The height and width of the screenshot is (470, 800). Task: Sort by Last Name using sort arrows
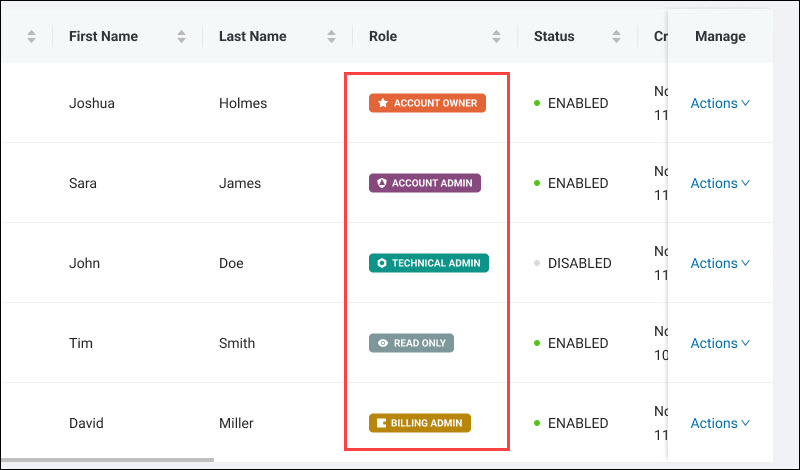[331, 36]
